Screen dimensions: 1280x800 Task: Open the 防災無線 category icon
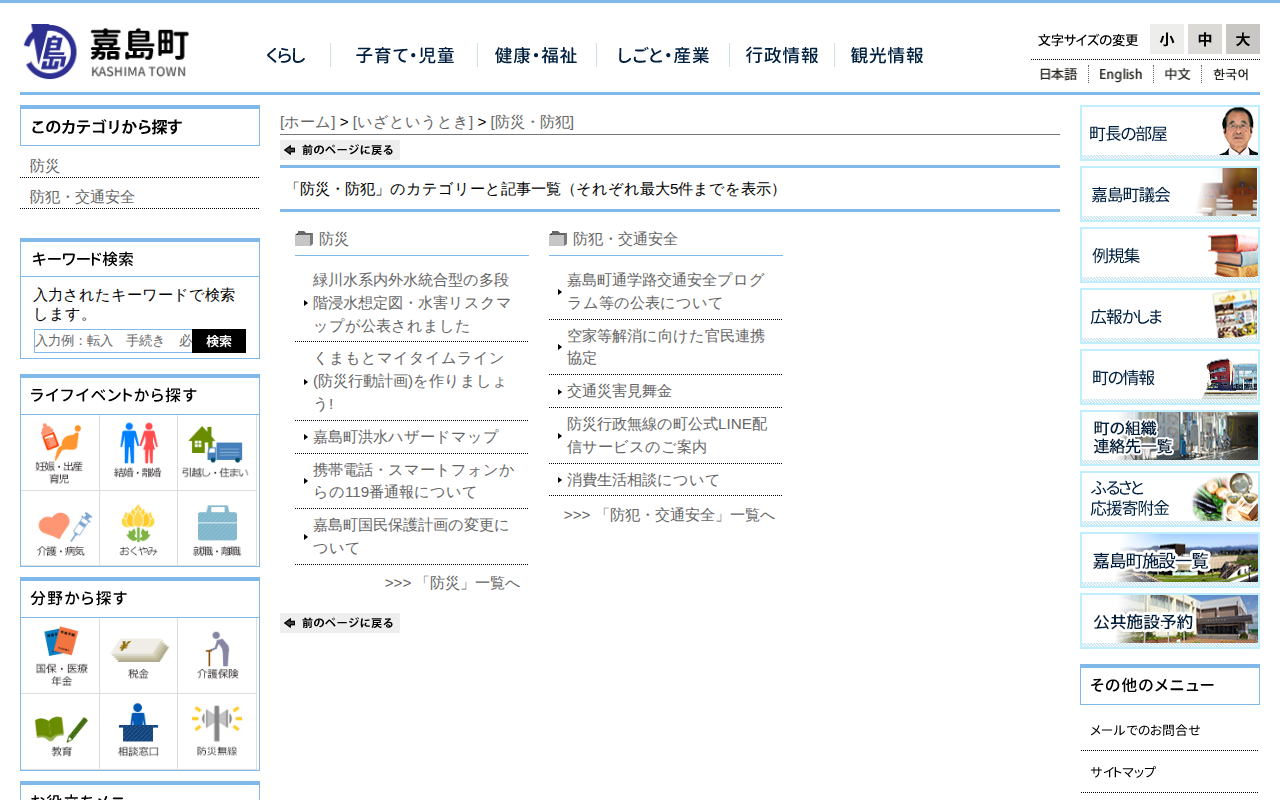[217, 732]
